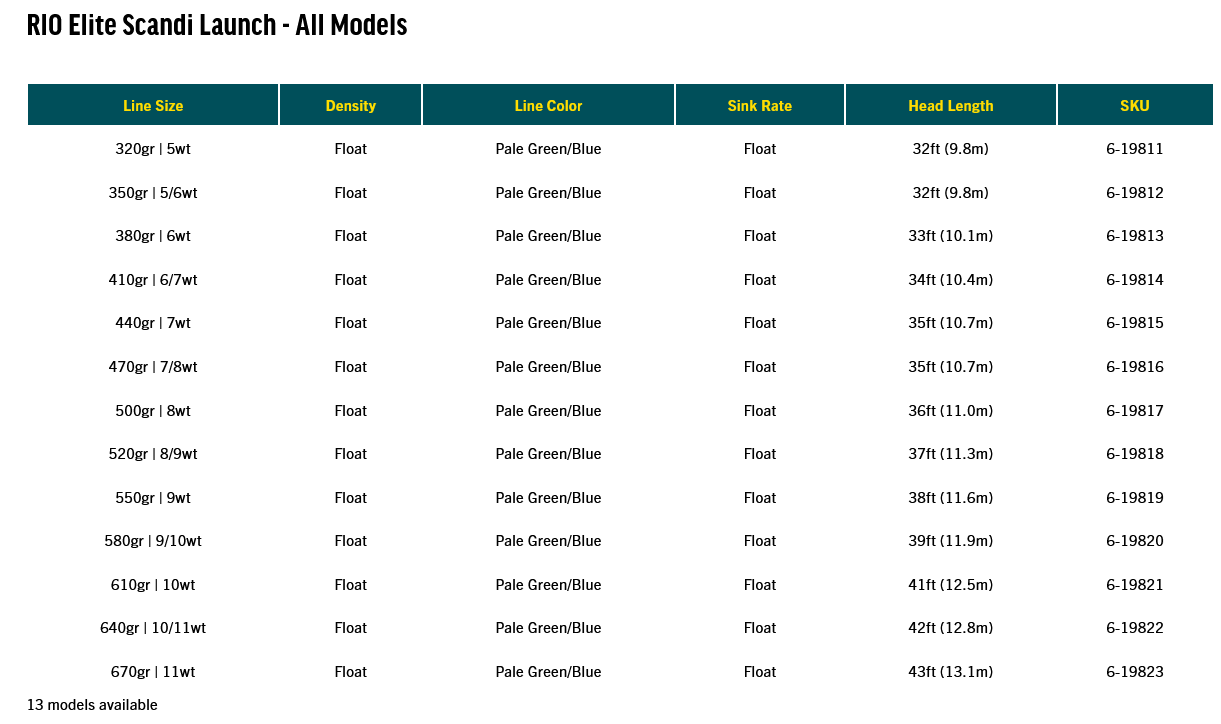The width and height of the screenshot is (1221, 724).
Task: Click the 610gr | 10wt line size cell
Action: coord(153,585)
